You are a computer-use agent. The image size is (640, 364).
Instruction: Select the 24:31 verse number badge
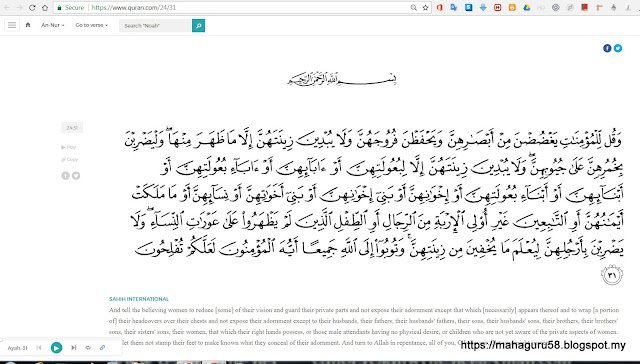[72, 128]
